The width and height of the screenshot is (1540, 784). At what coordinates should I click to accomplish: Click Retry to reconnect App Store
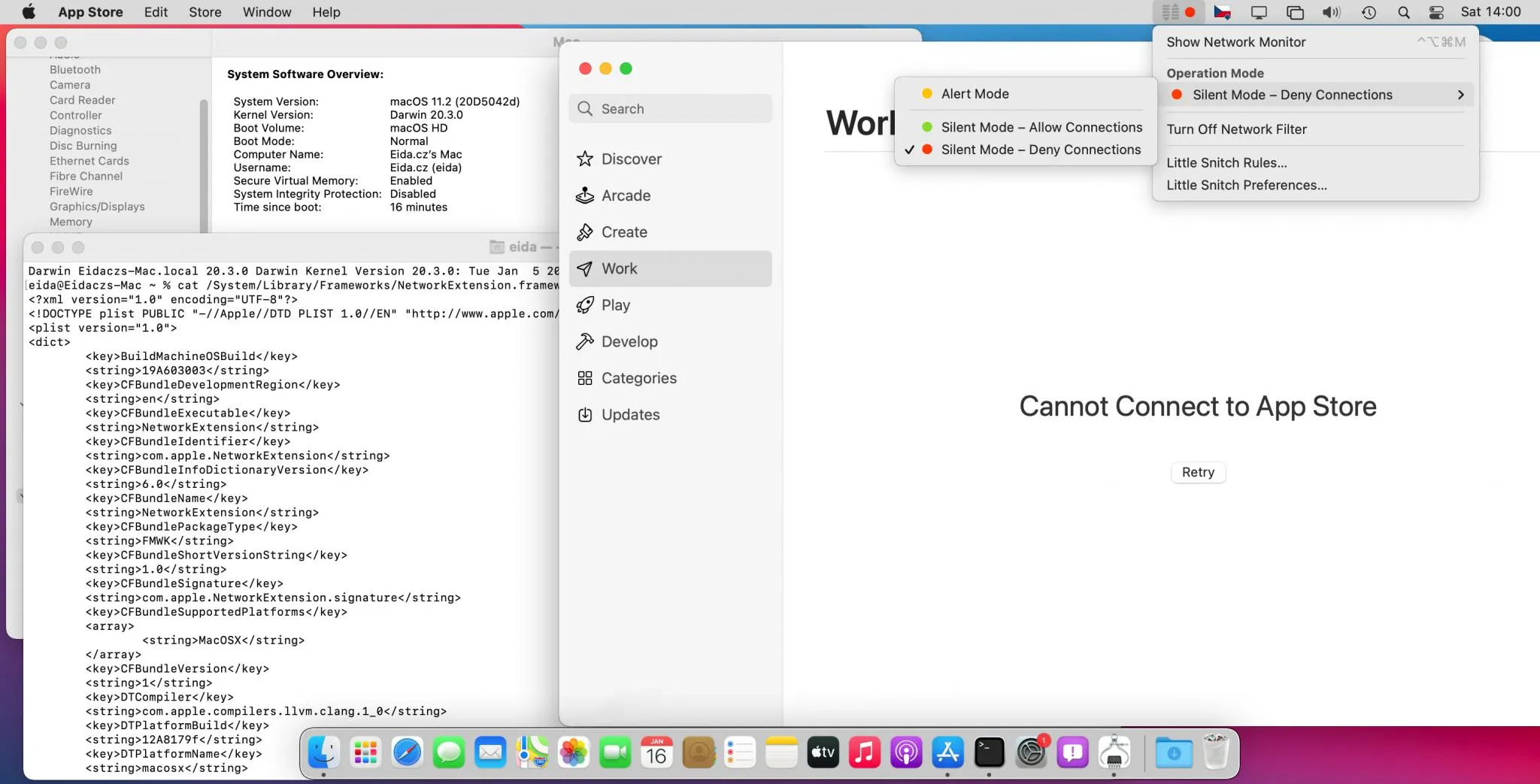pyautogui.click(x=1198, y=472)
